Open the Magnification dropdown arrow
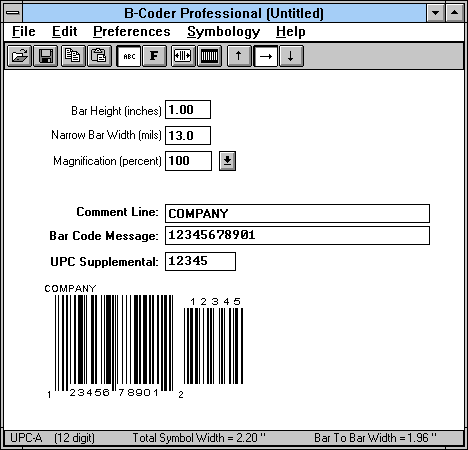Viewport: 468px width, 450px height. click(x=227, y=161)
